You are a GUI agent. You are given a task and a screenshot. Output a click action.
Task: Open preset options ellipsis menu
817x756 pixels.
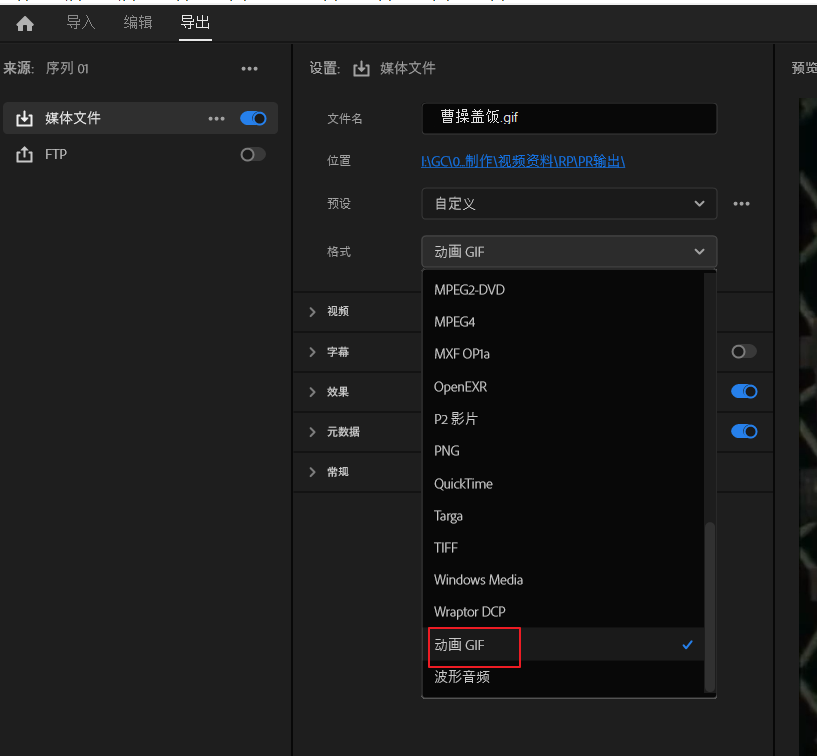[741, 204]
